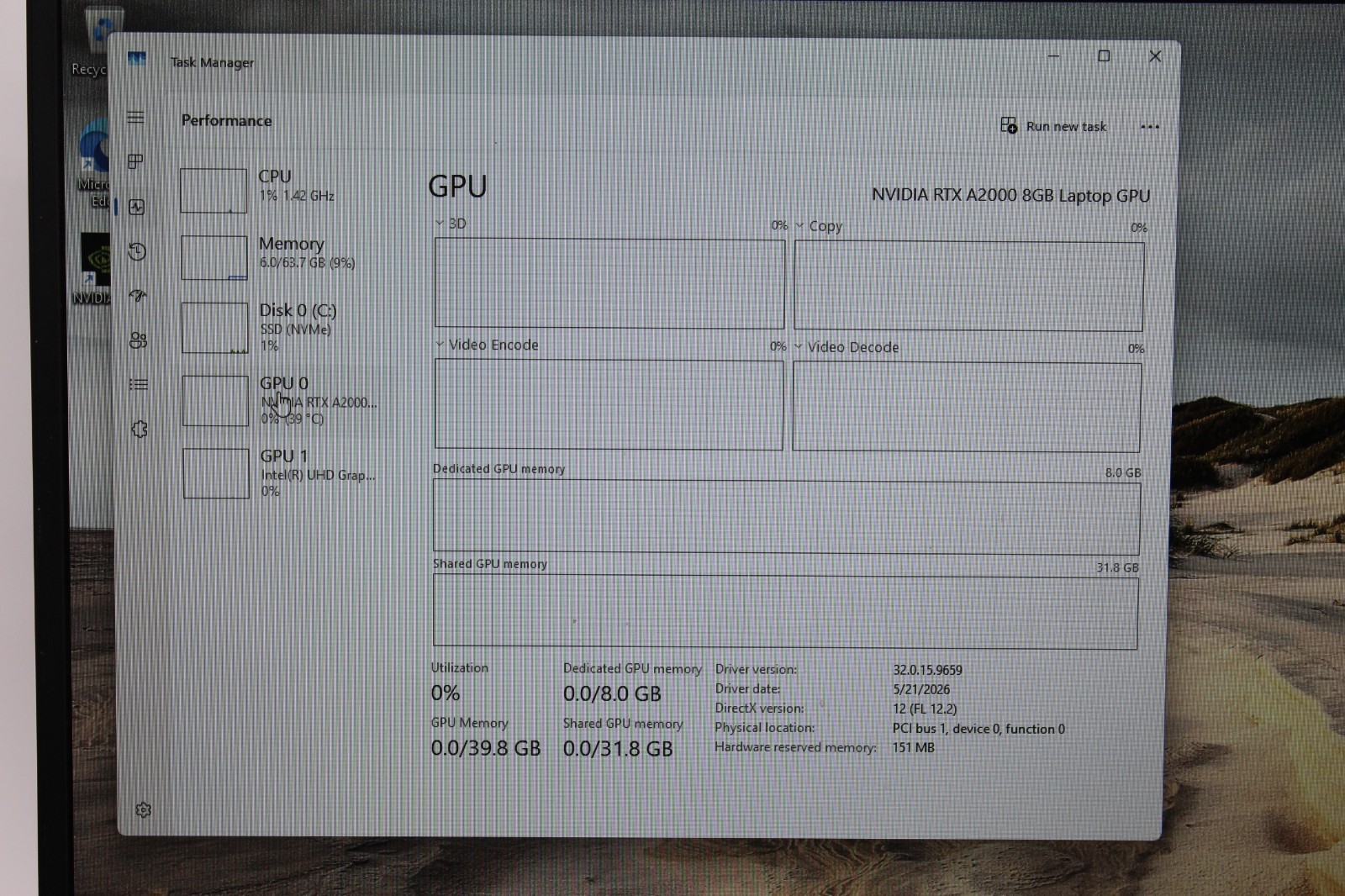Click driver version value 32.0.15.9659
Screen dimensions: 1345x896
927,670
